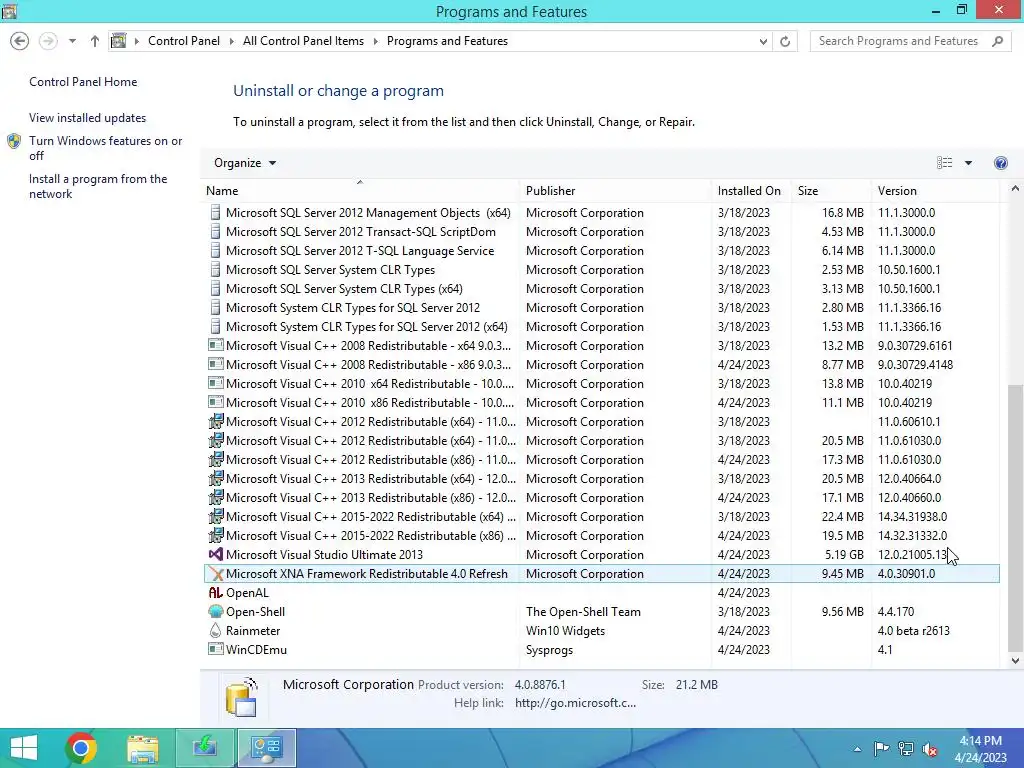The width and height of the screenshot is (1024, 768).
Task: Expand the chevron after Control Panel breadcrumb
Action: (231, 41)
